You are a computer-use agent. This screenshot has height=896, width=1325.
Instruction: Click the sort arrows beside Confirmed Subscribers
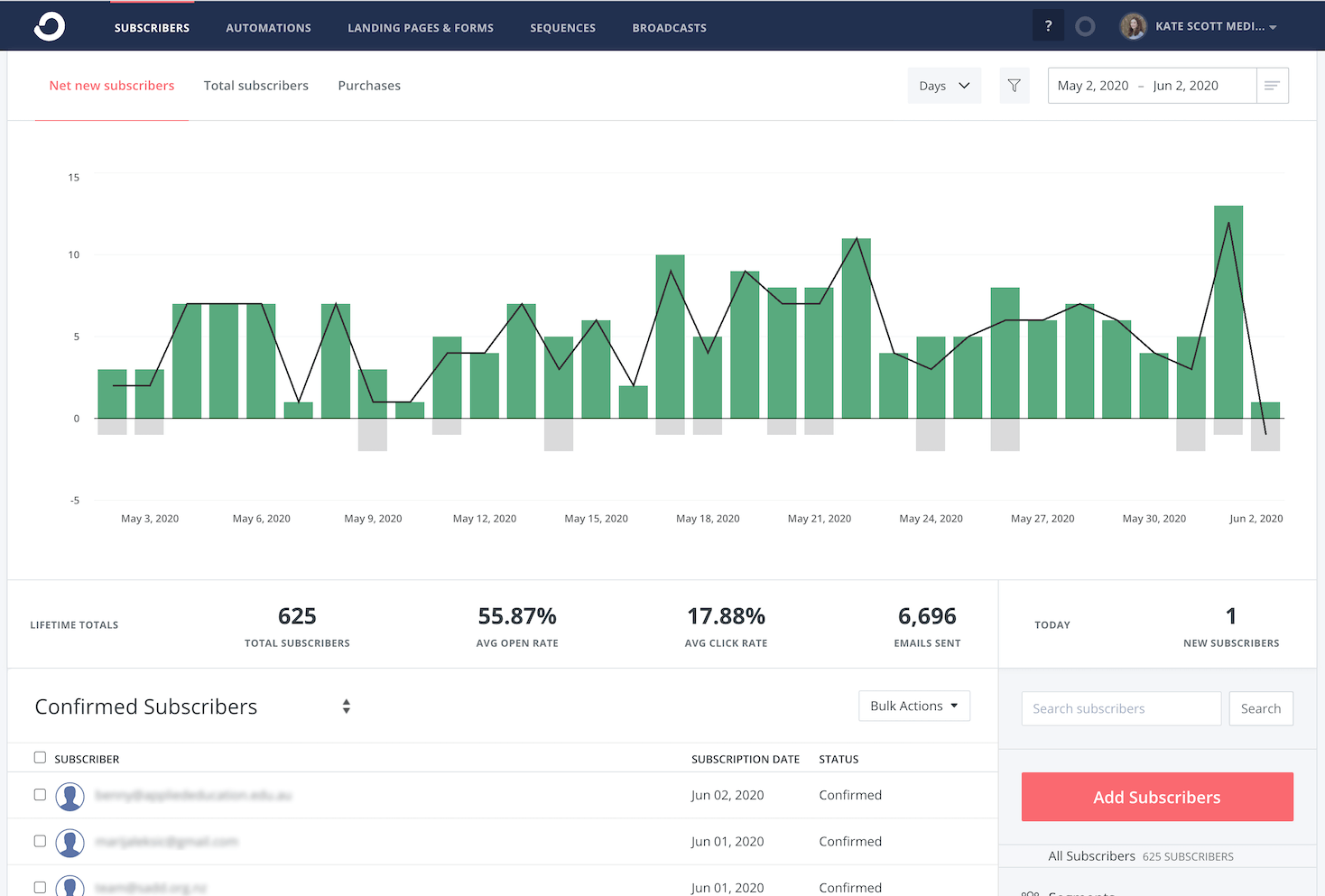click(346, 707)
